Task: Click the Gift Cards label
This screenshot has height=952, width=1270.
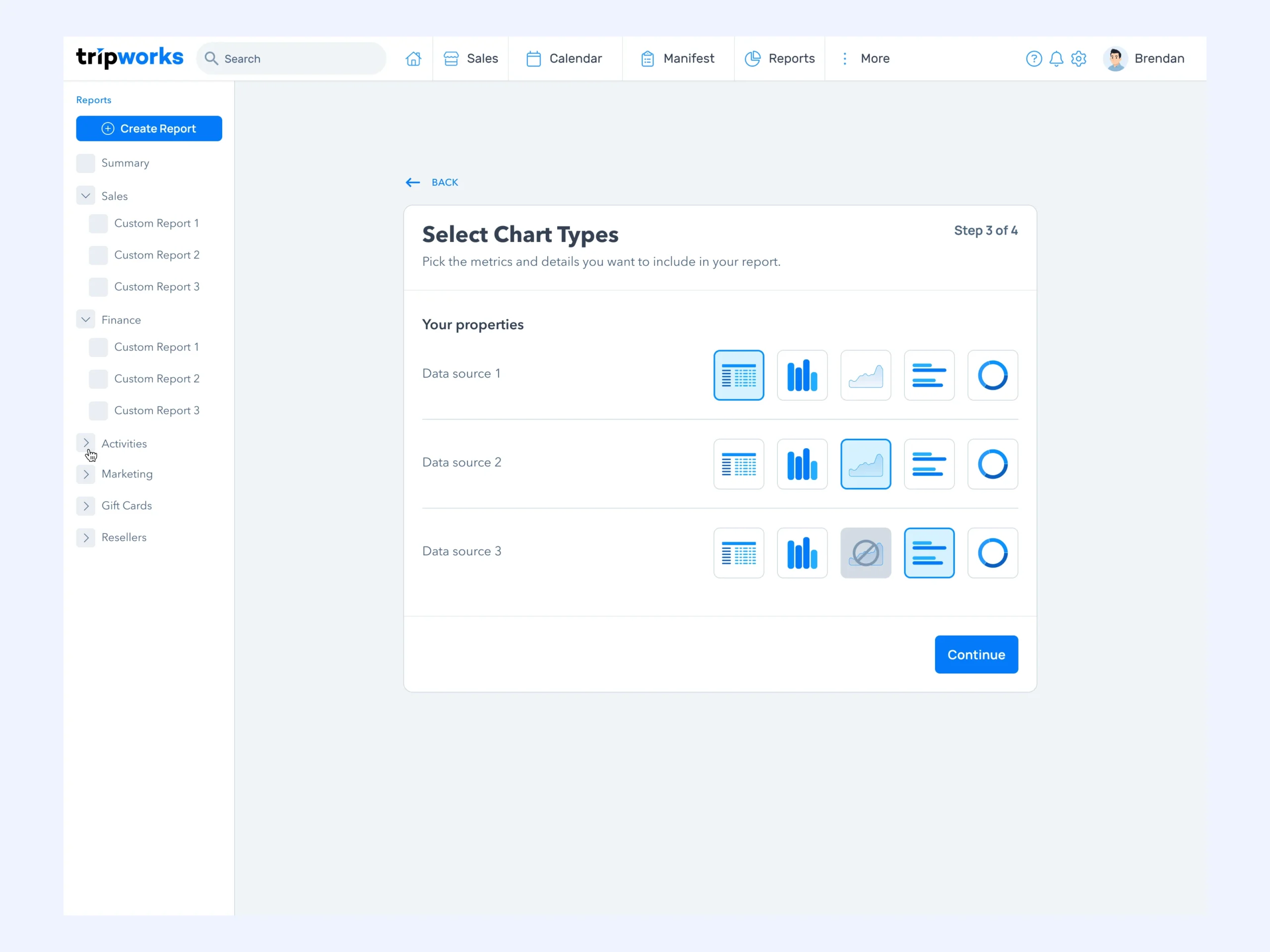Action: 127,506
